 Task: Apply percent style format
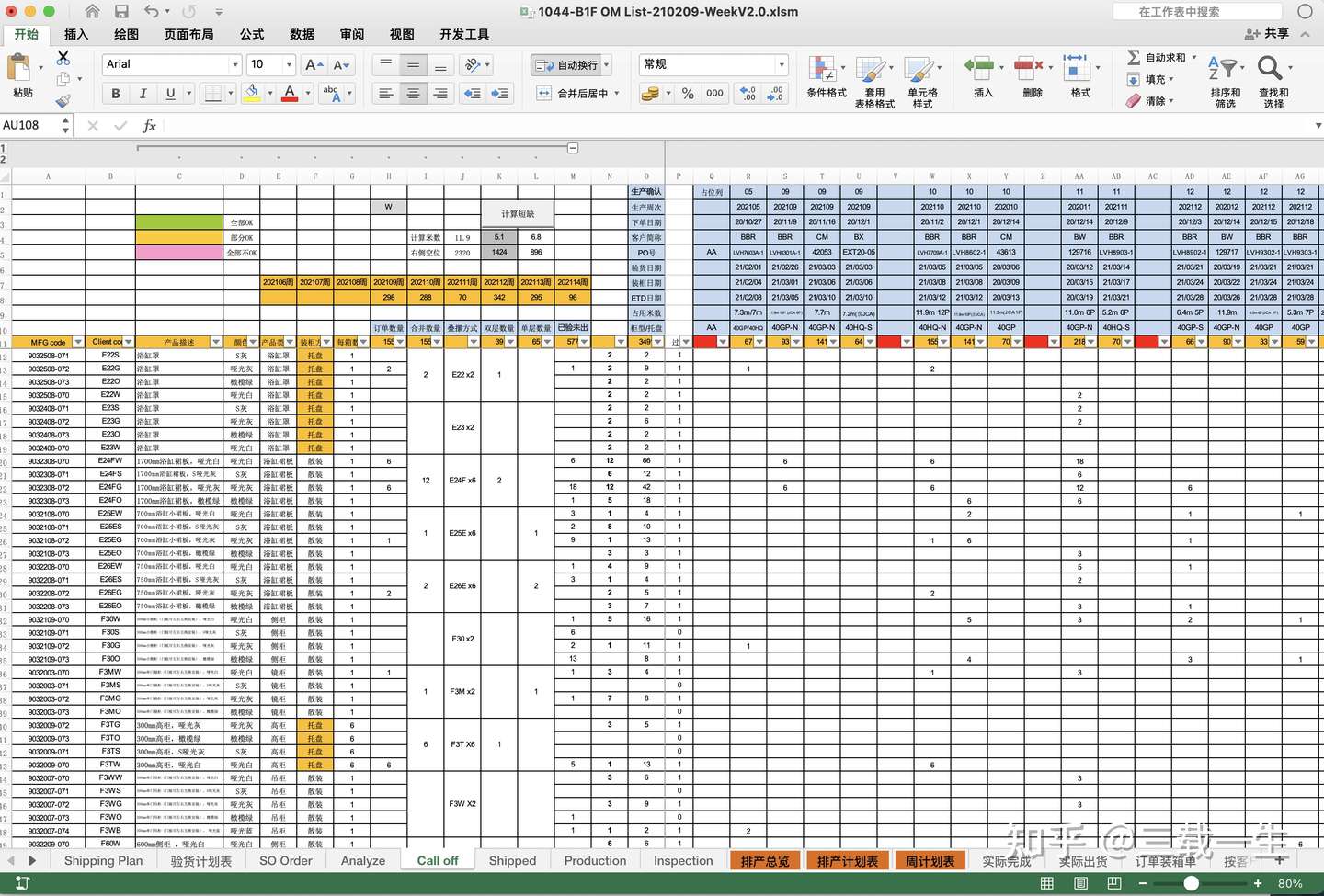pos(688,93)
